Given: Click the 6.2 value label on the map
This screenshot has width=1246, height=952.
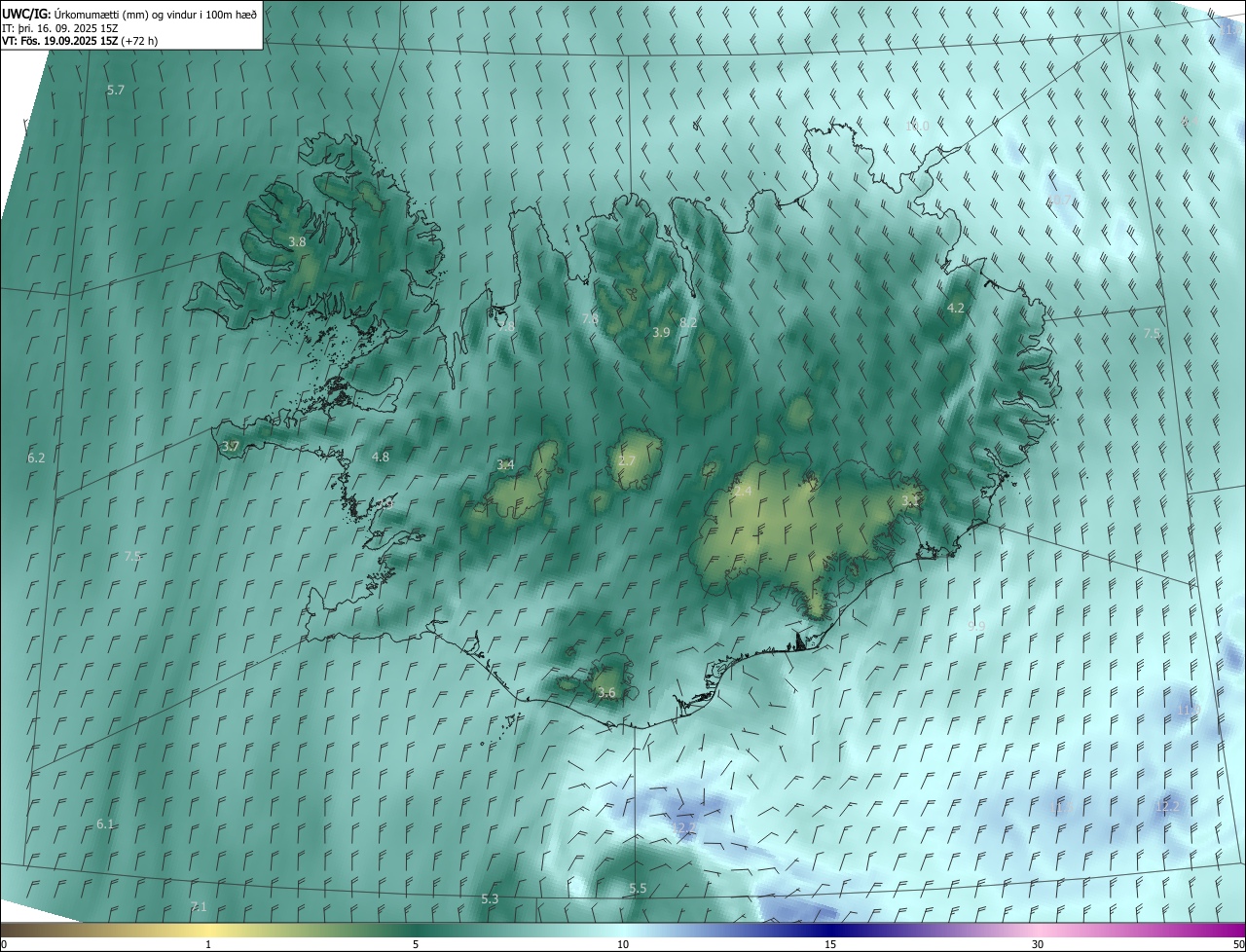Looking at the screenshot, I should tap(36, 457).
